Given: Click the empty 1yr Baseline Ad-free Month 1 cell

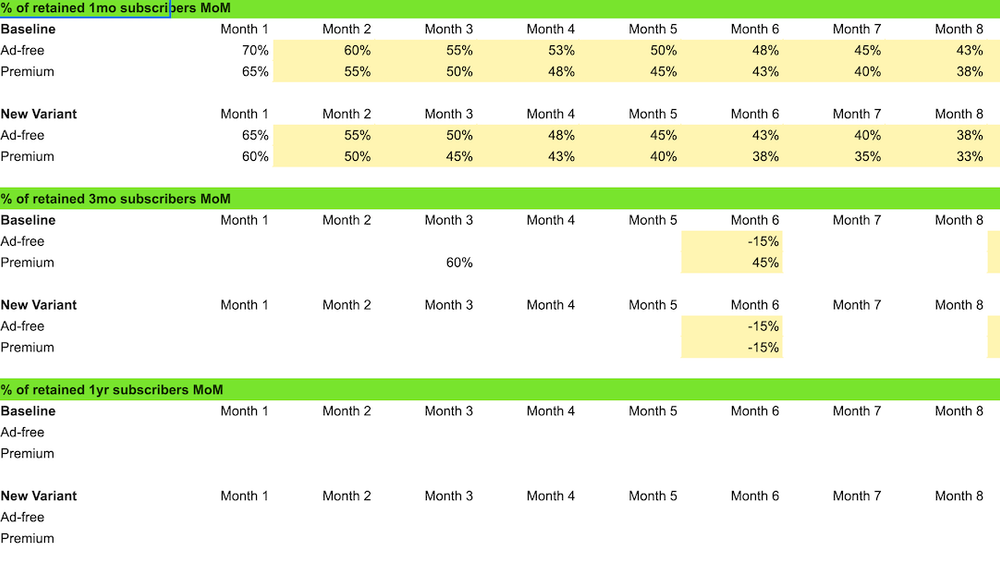Looking at the screenshot, I should [221, 432].
